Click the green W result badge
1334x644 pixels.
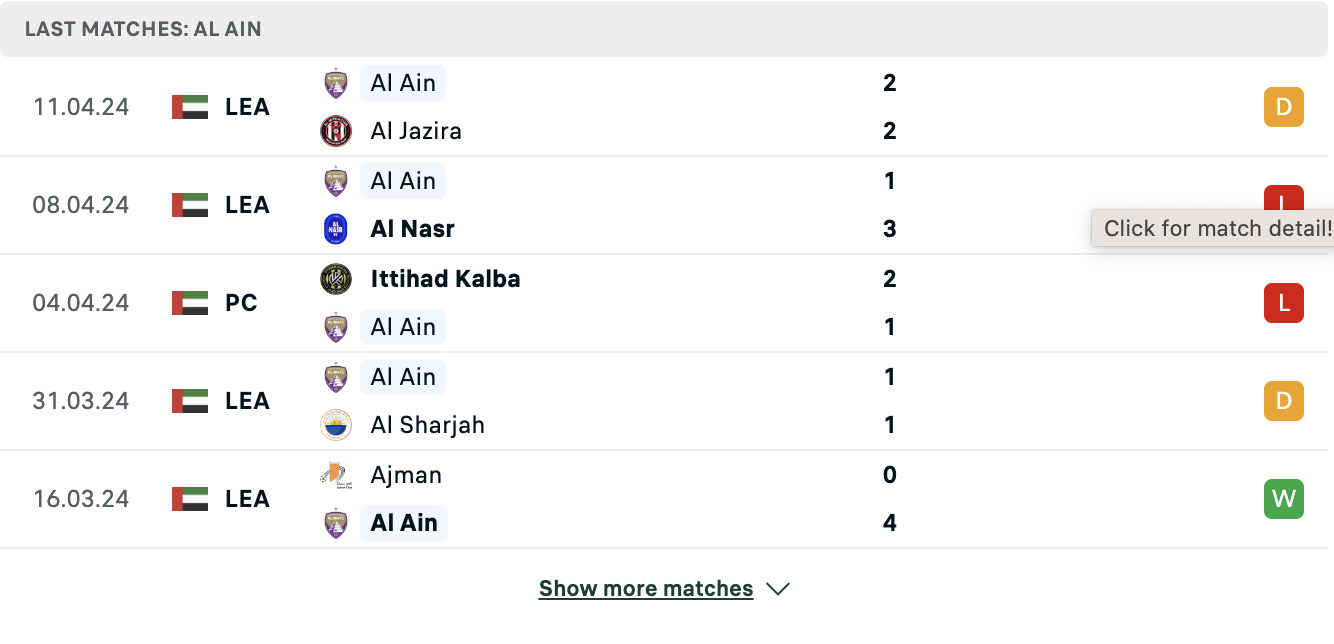click(x=1284, y=499)
